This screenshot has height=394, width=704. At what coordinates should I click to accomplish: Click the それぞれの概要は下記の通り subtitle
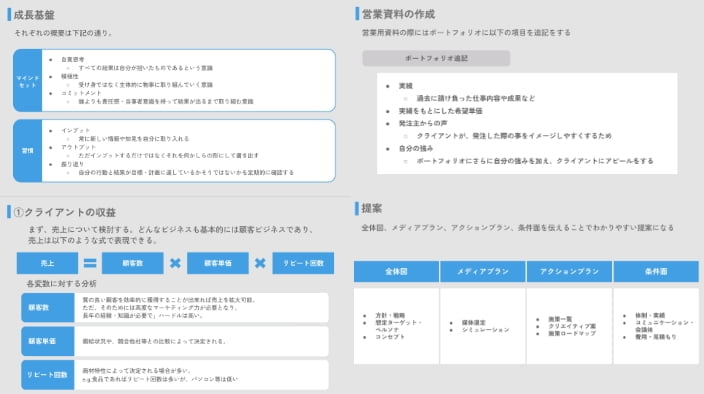point(63,33)
